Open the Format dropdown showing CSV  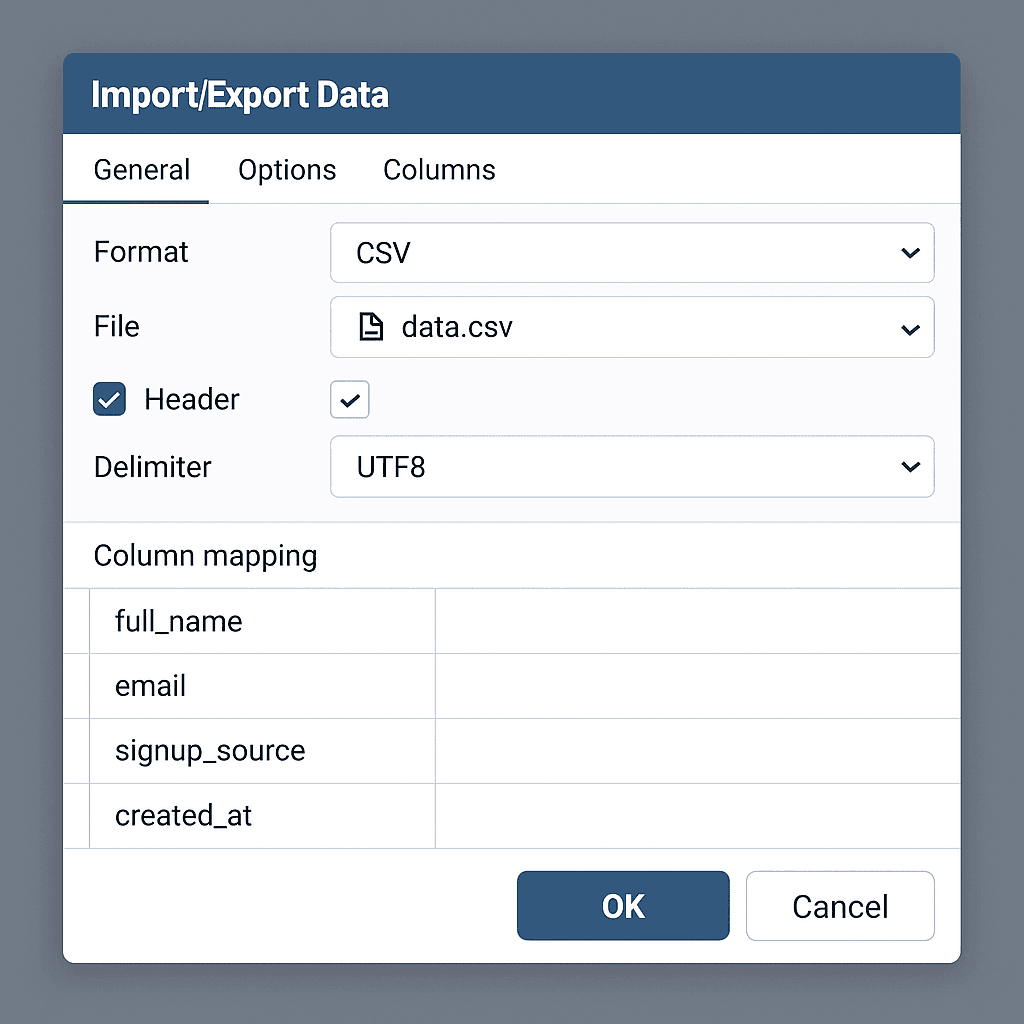[x=632, y=252]
